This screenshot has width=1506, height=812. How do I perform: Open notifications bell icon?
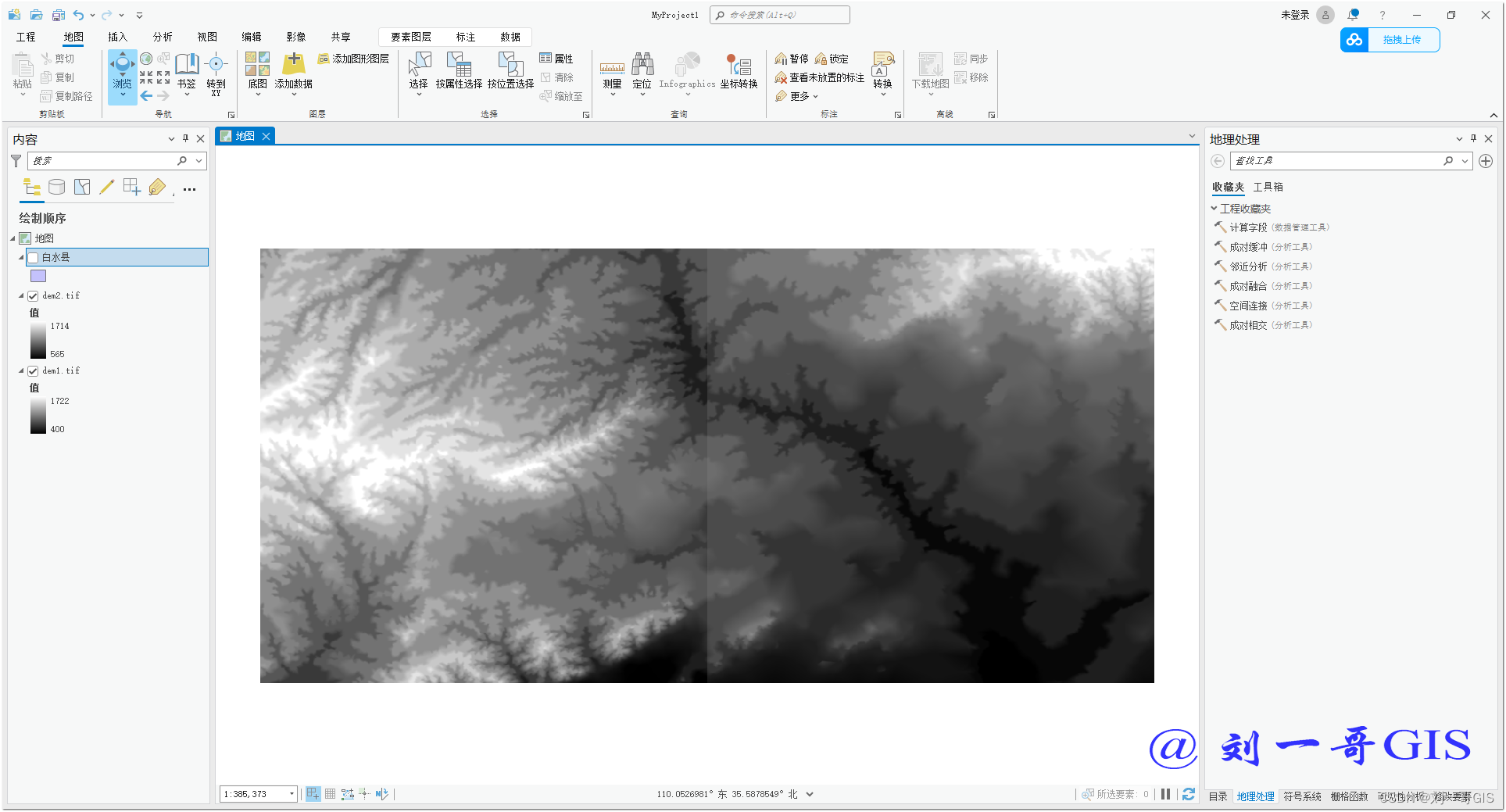[x=1353, y=15]
